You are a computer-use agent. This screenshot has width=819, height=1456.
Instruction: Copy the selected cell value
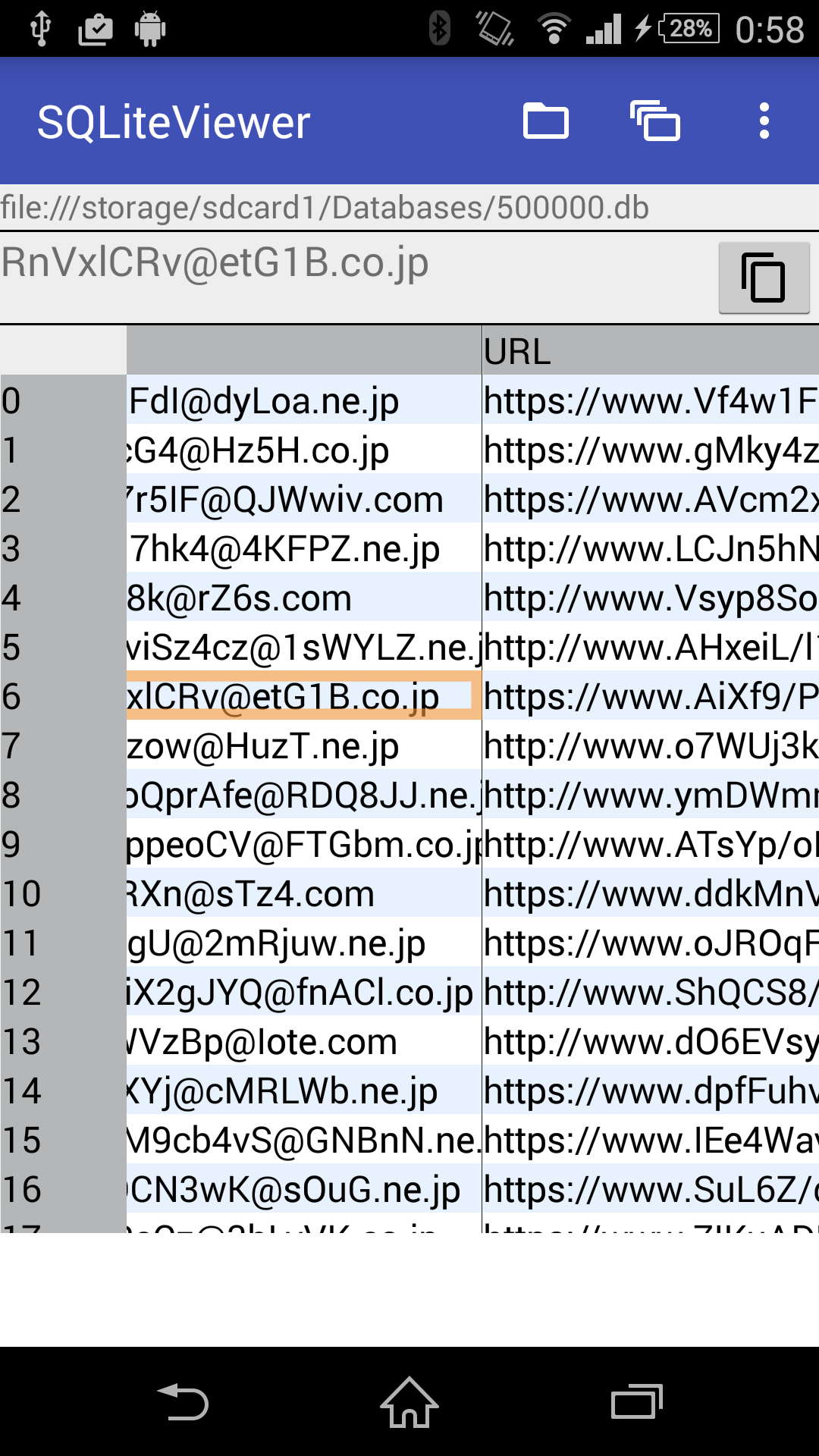(764, 278)
